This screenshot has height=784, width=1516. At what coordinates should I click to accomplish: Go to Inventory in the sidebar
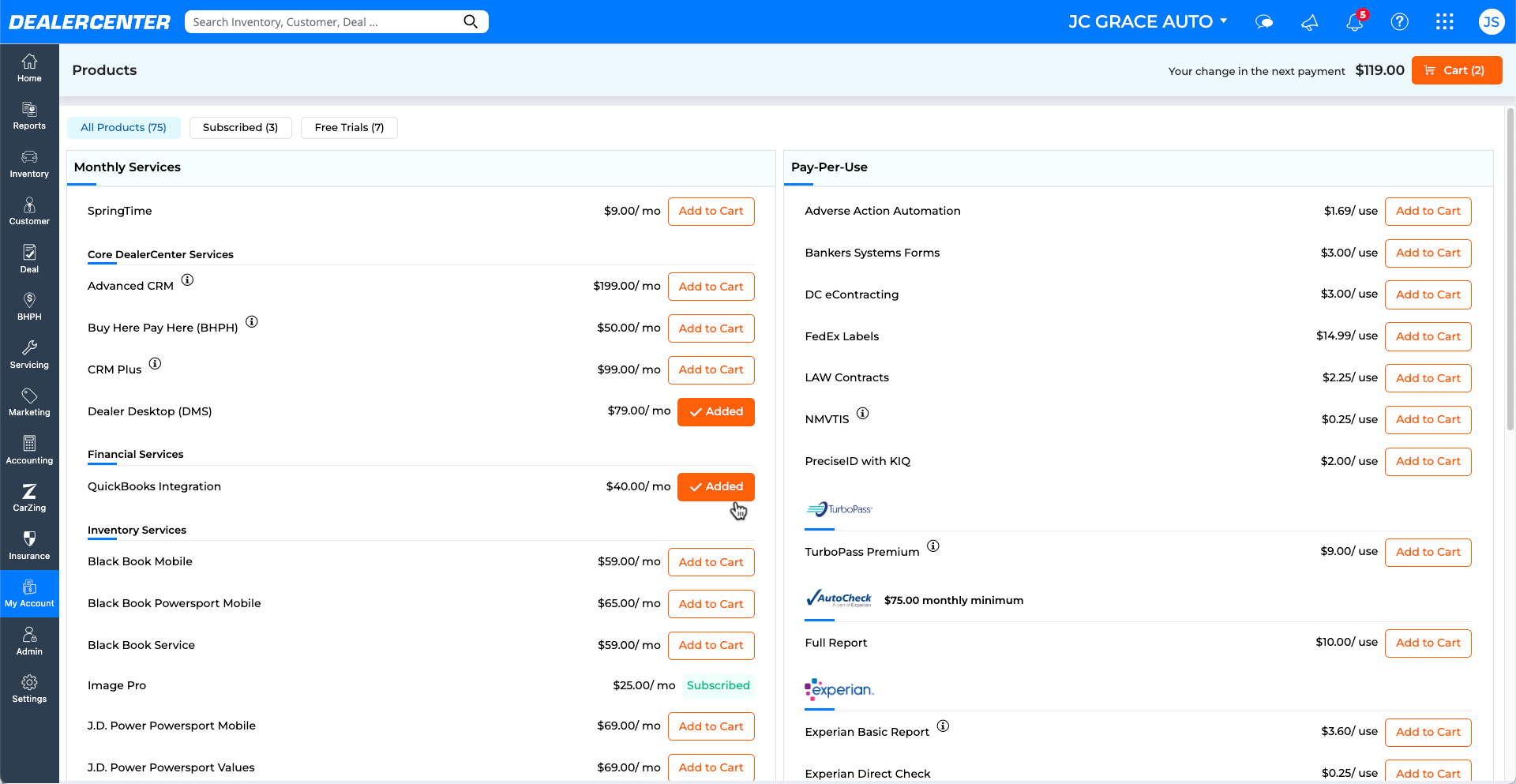[29, 164]
